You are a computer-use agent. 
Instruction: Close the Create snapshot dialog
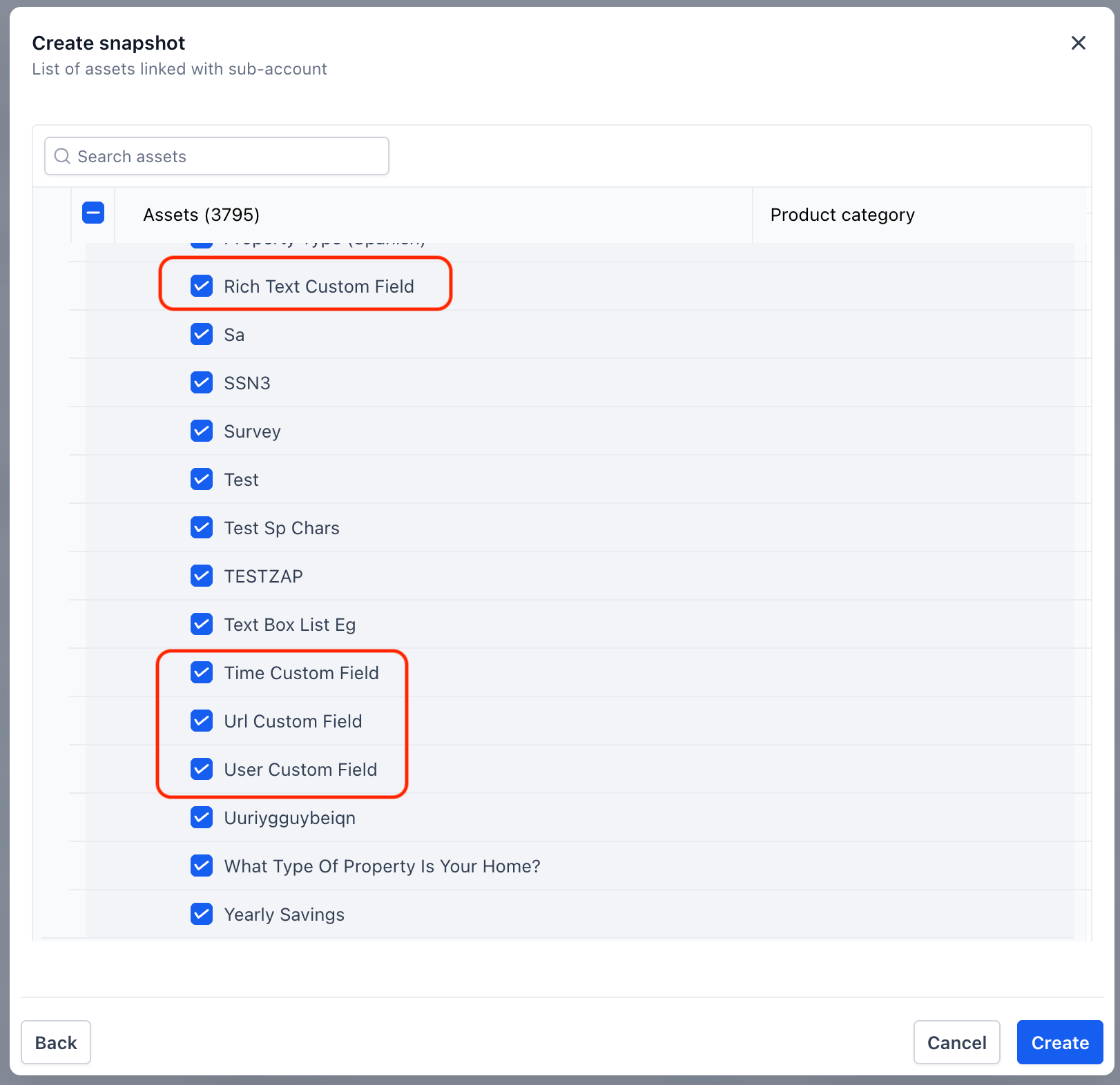[x=1078, y=43]
